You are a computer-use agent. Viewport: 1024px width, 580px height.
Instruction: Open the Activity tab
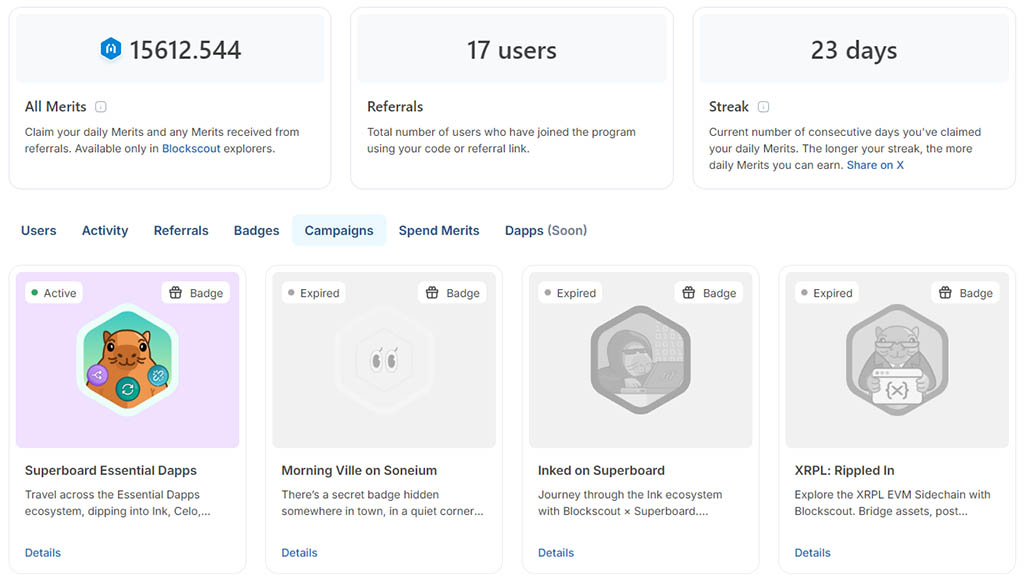(x=105, y=230)
